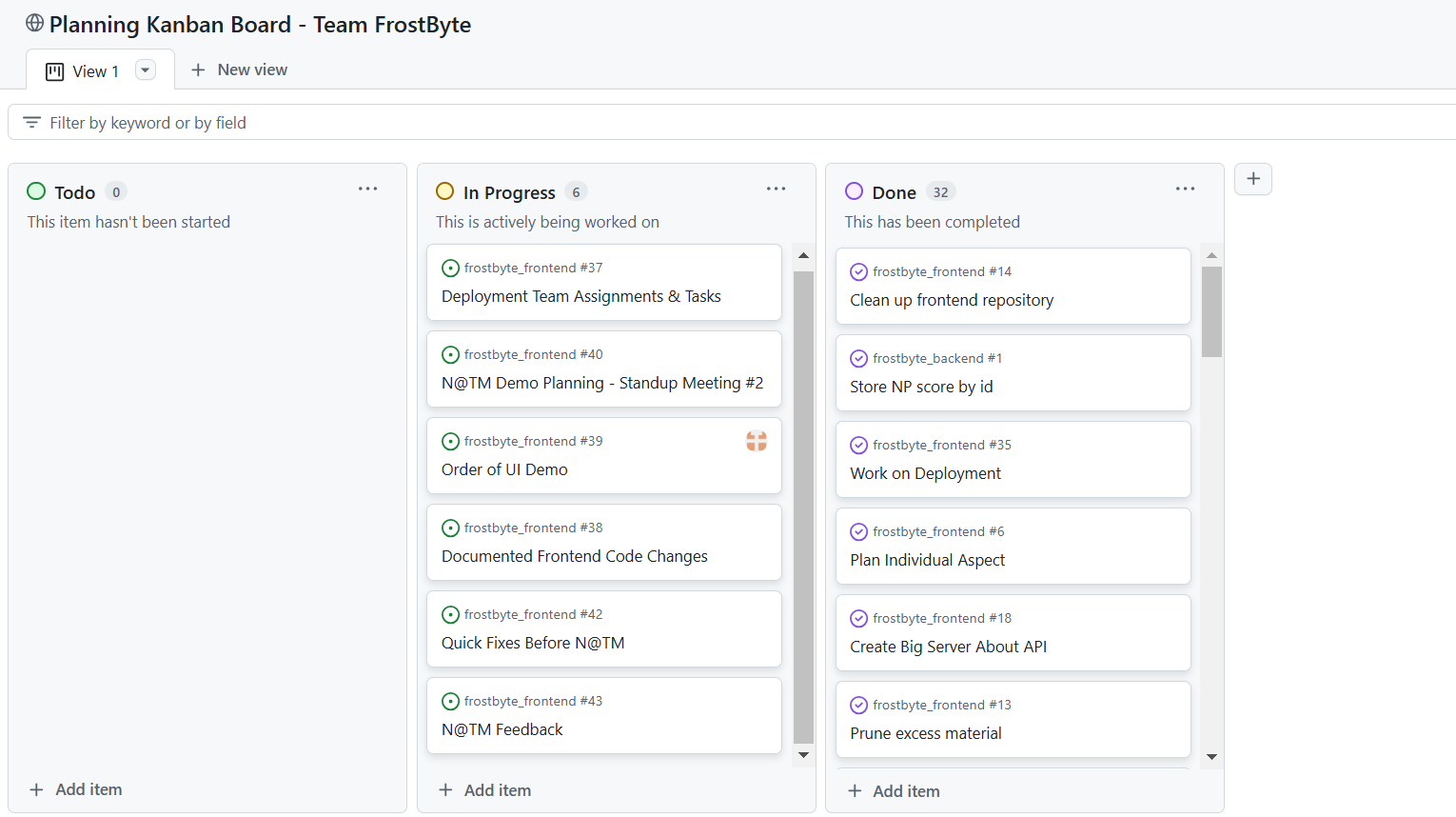Click the filter icon in the filter bar
Screen dimensions: 1456x817
click(x=31, y=123)
